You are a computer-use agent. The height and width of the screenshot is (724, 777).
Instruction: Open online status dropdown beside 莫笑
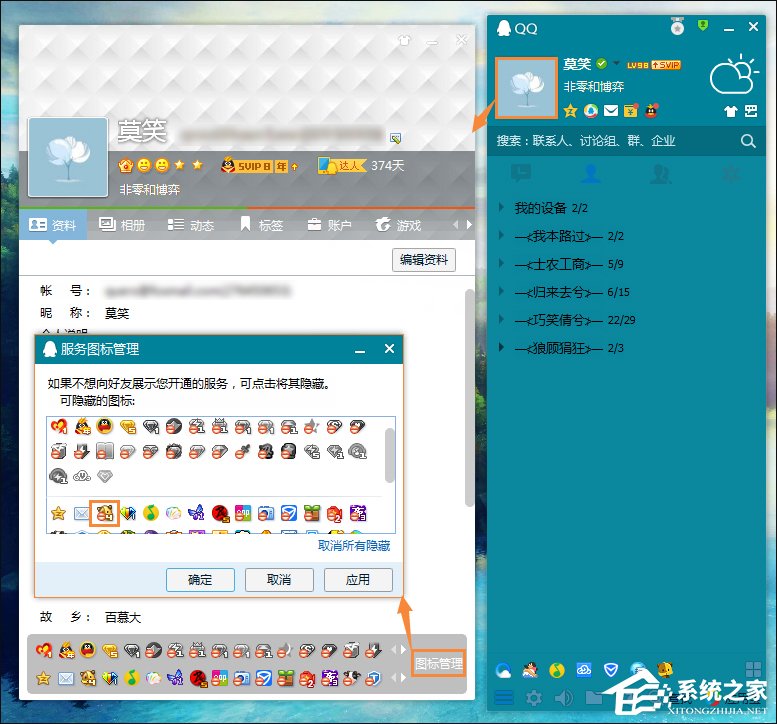click(616, 63)
